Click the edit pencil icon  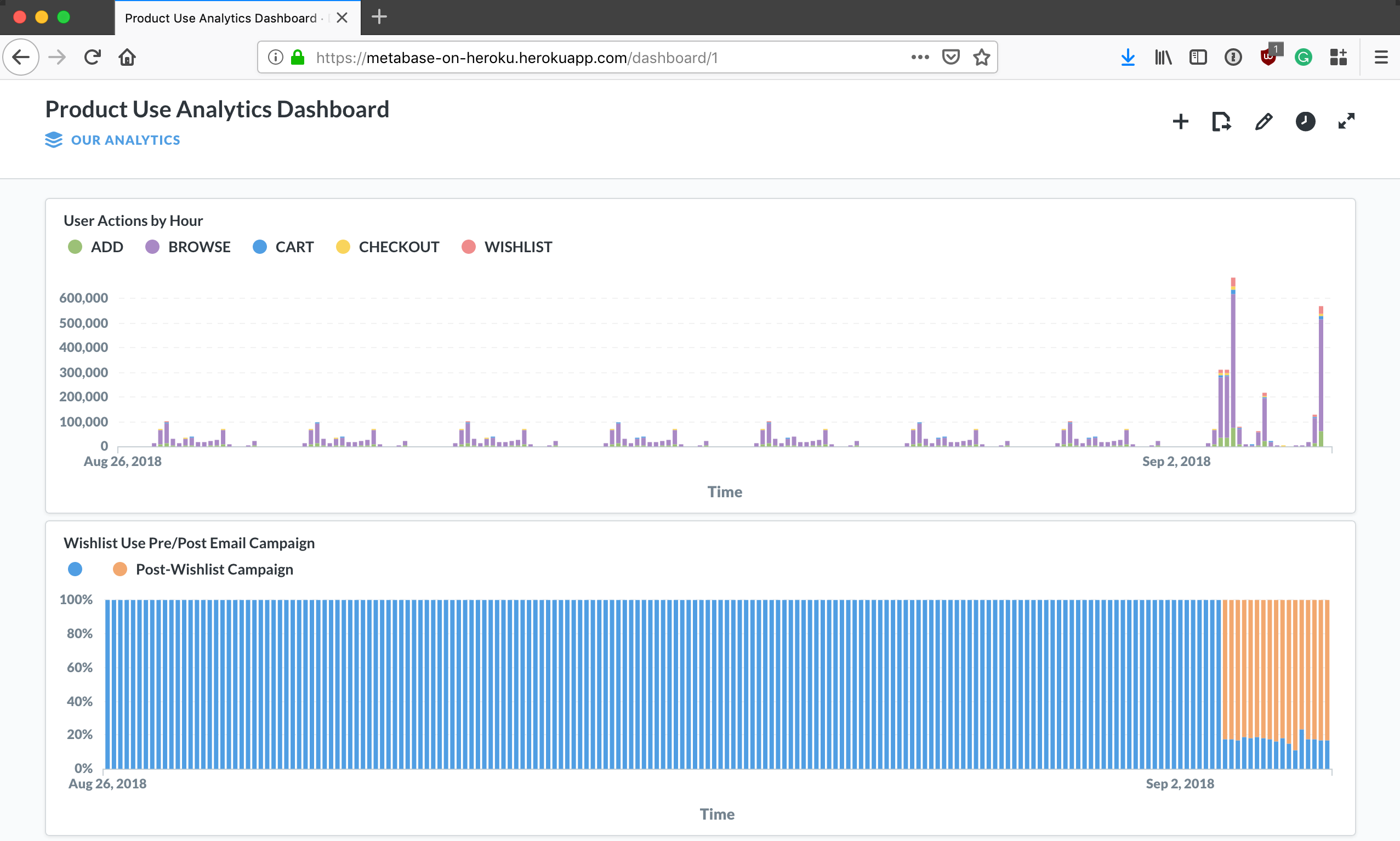(x=1263, y=122)
